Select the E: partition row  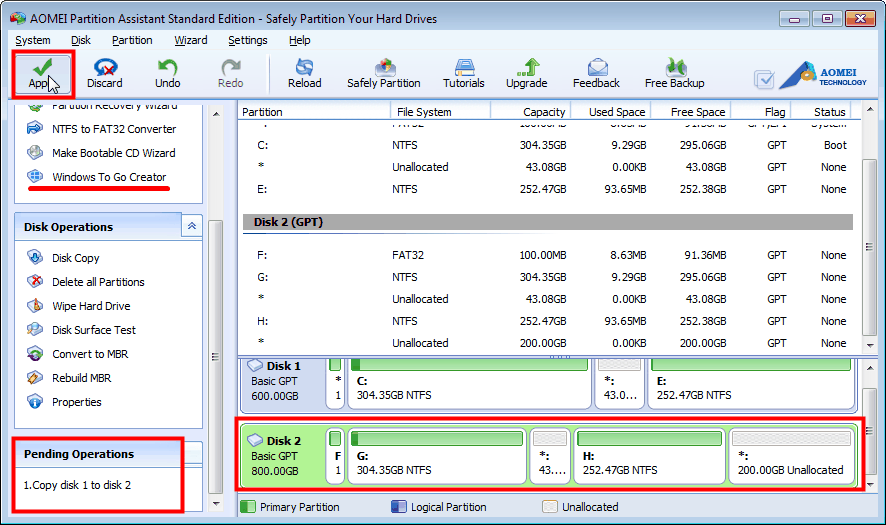548,189
